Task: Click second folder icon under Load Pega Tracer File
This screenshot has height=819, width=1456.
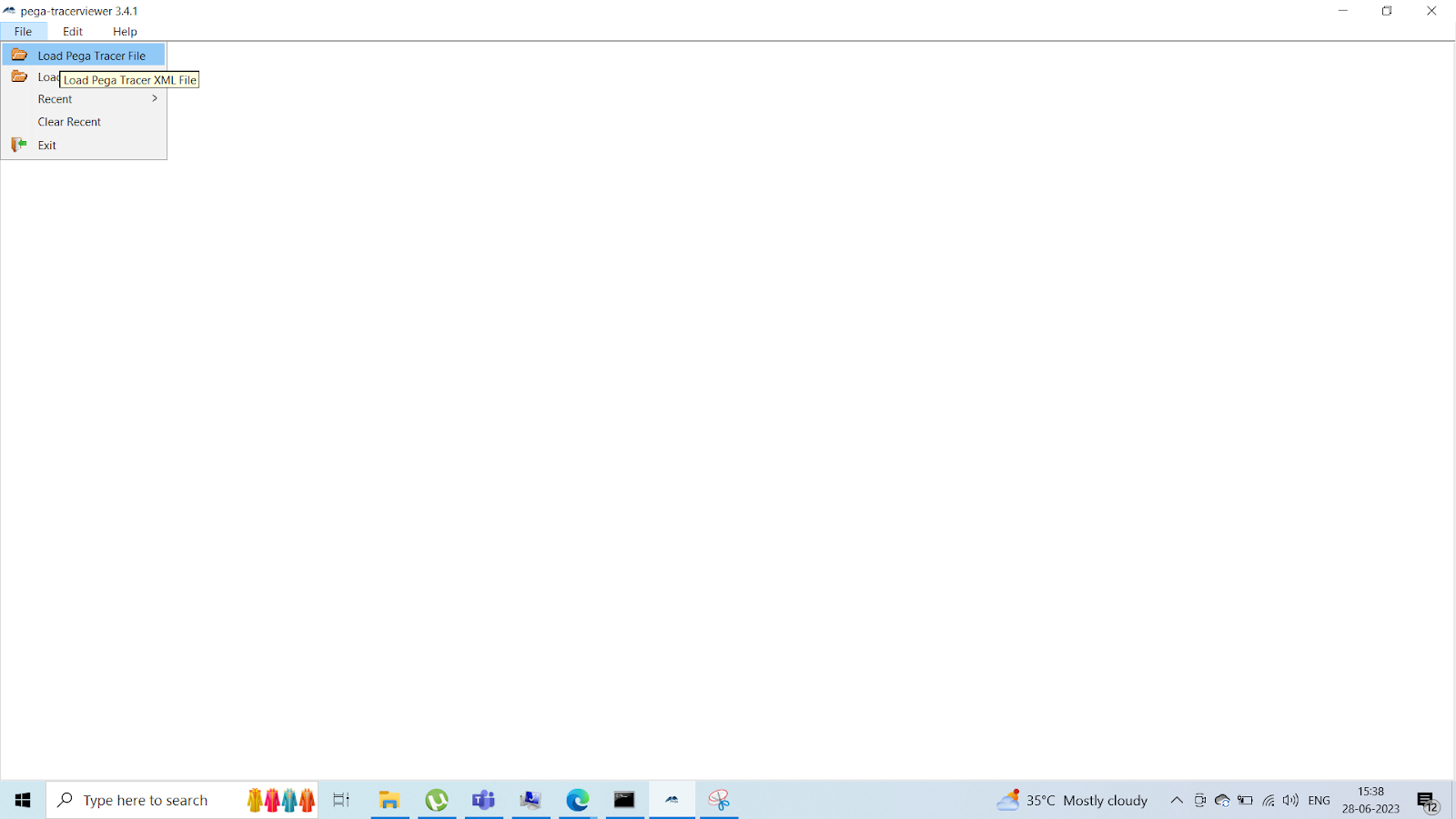Action: click(x=19, y=76)
